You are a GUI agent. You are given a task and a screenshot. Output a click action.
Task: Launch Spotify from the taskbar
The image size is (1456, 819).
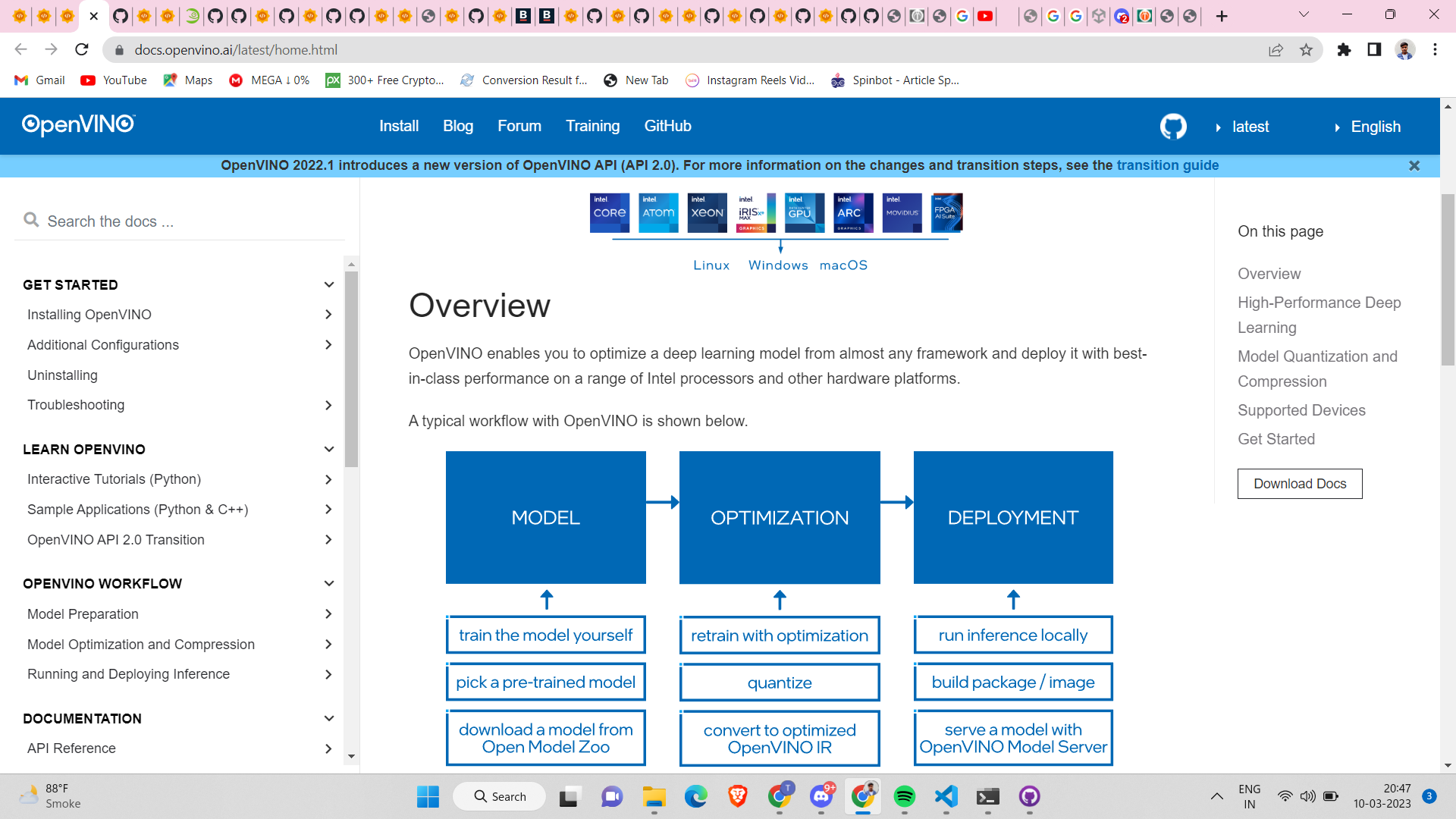[x=904, y=797]
